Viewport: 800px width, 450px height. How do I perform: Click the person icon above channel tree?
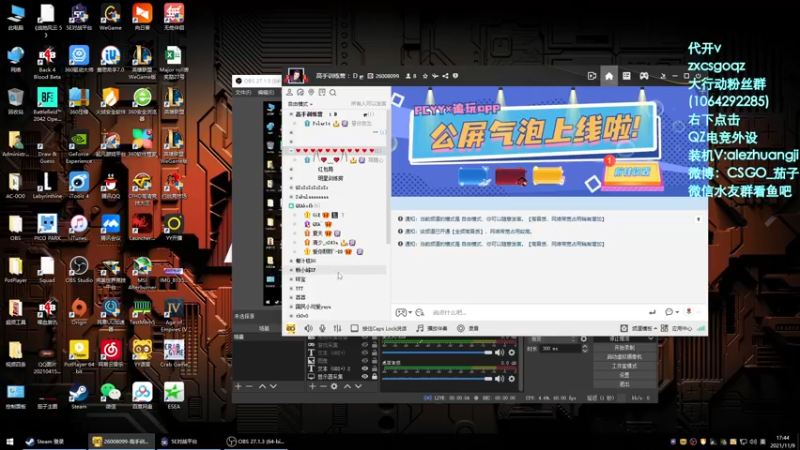(x=289, y=92)
